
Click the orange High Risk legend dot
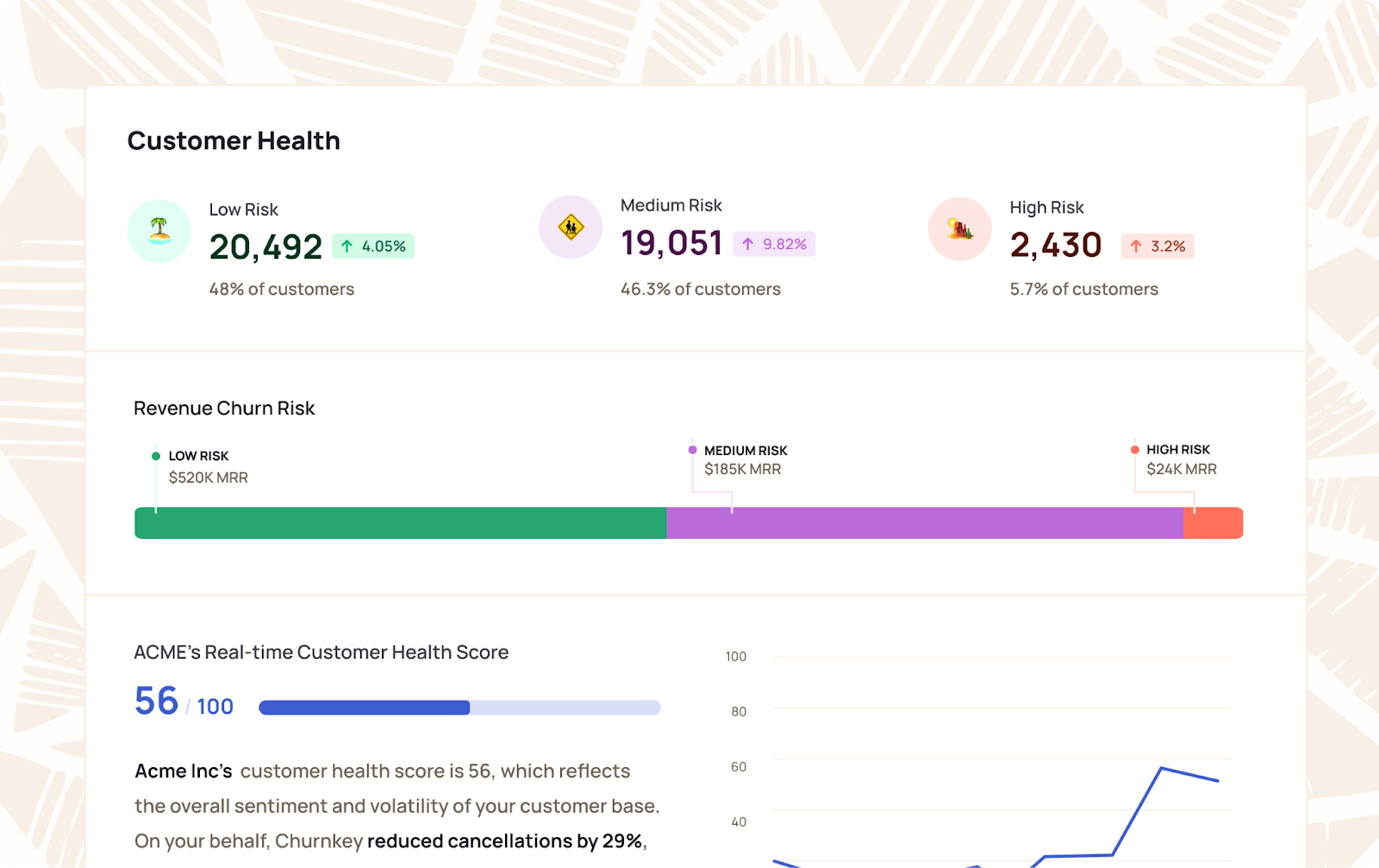(x=1135, y=450)
